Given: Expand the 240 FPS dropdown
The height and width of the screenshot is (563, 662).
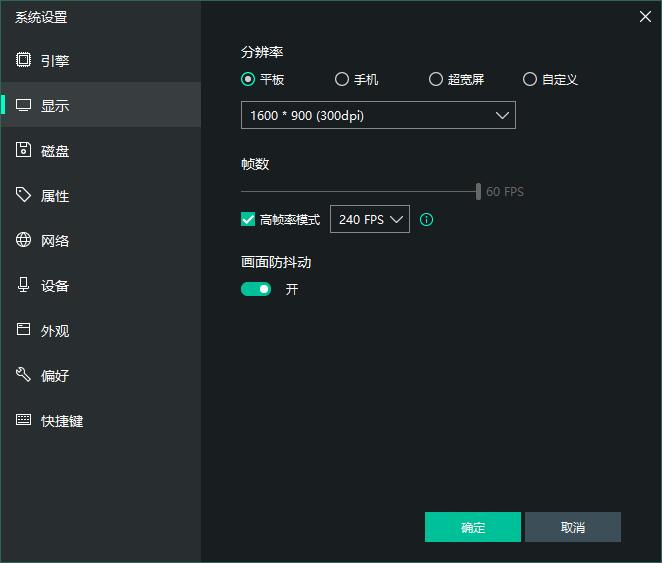Looking at the screenshot, I should pyautogui.click(x=369, y=219).
